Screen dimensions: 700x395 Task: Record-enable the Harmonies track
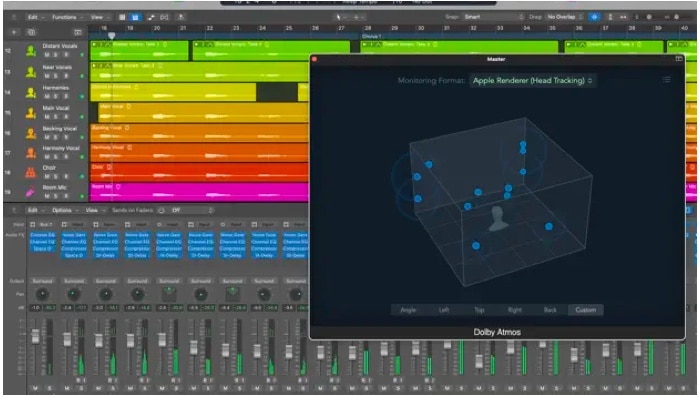click(x=66, y=96)
